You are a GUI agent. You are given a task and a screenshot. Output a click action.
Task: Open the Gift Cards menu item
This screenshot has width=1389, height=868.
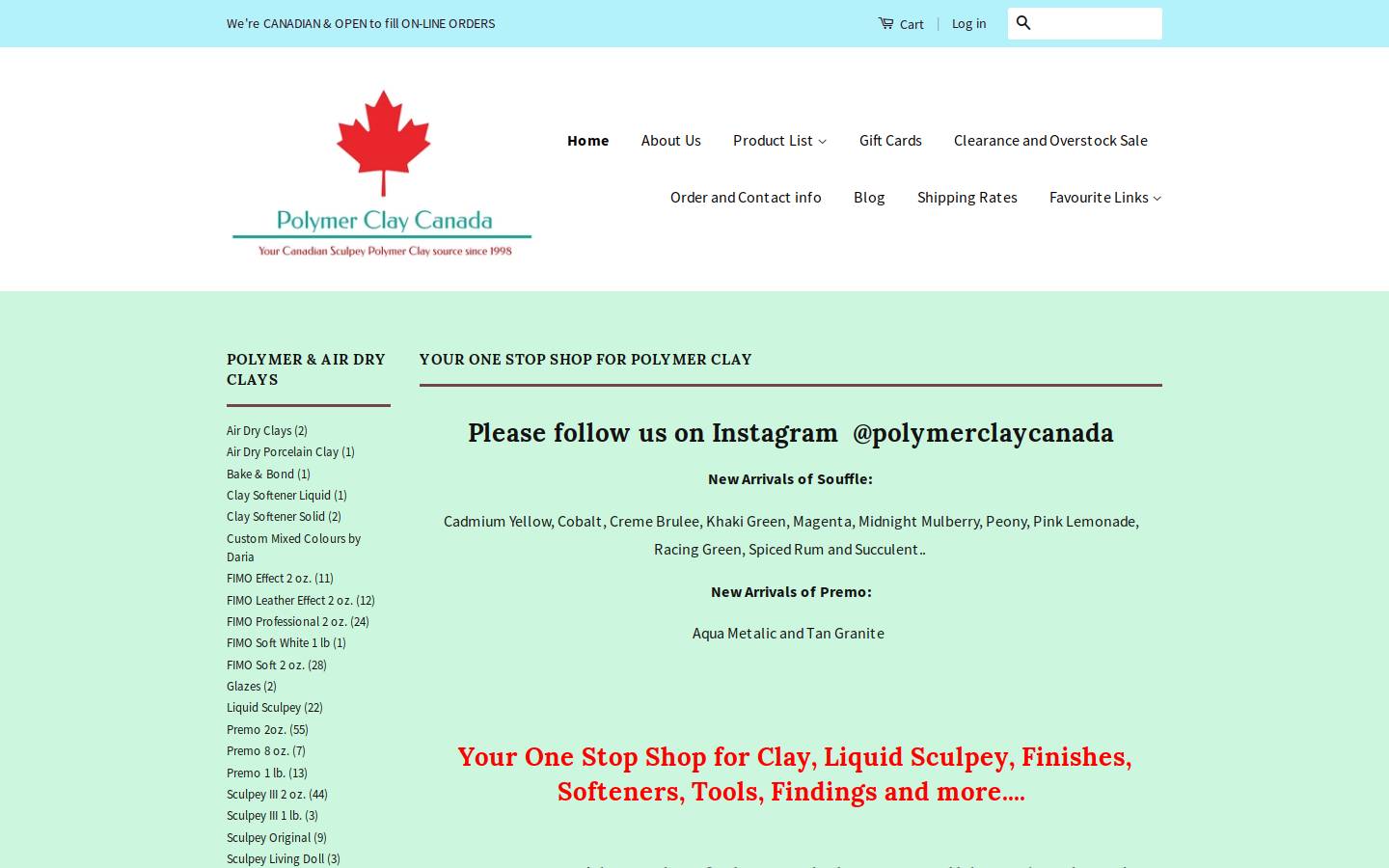pyautogui.click(x=890, y=140)
